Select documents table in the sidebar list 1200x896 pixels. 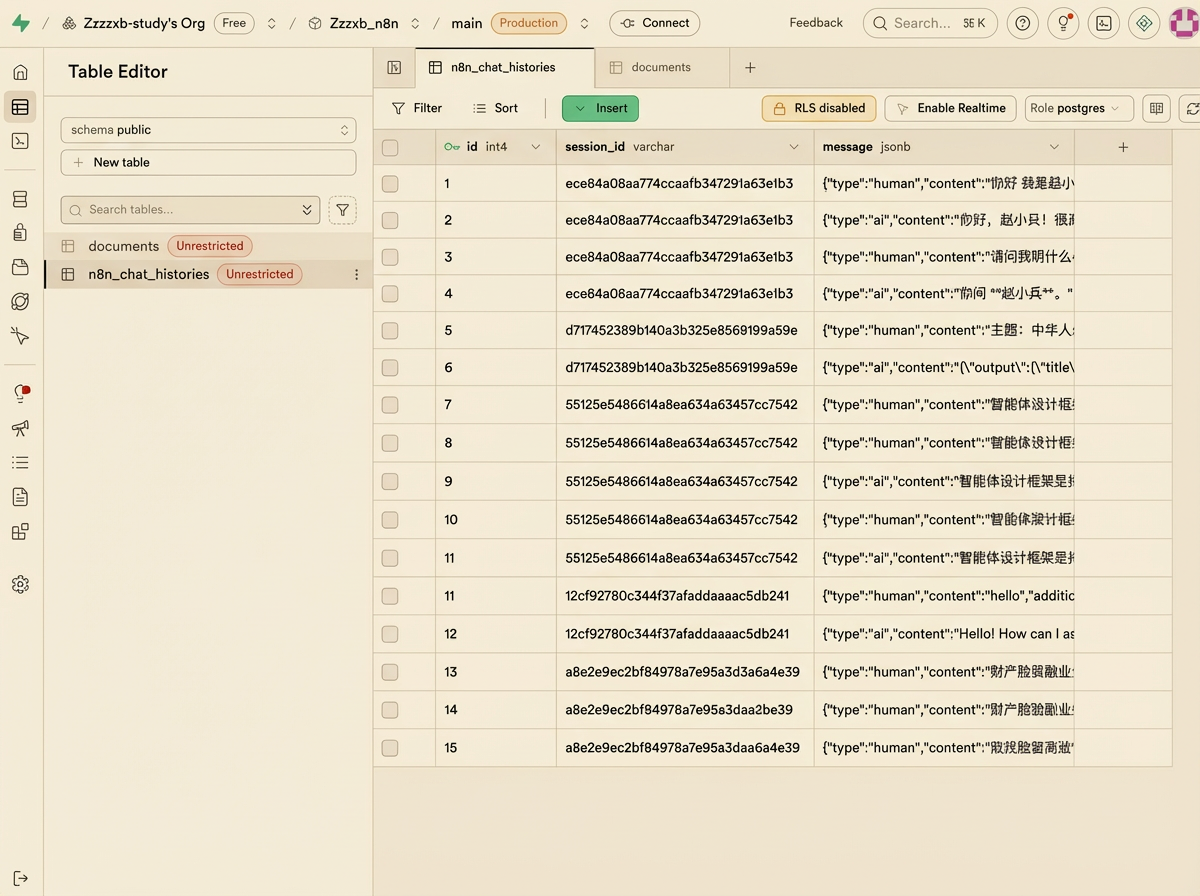123,246
